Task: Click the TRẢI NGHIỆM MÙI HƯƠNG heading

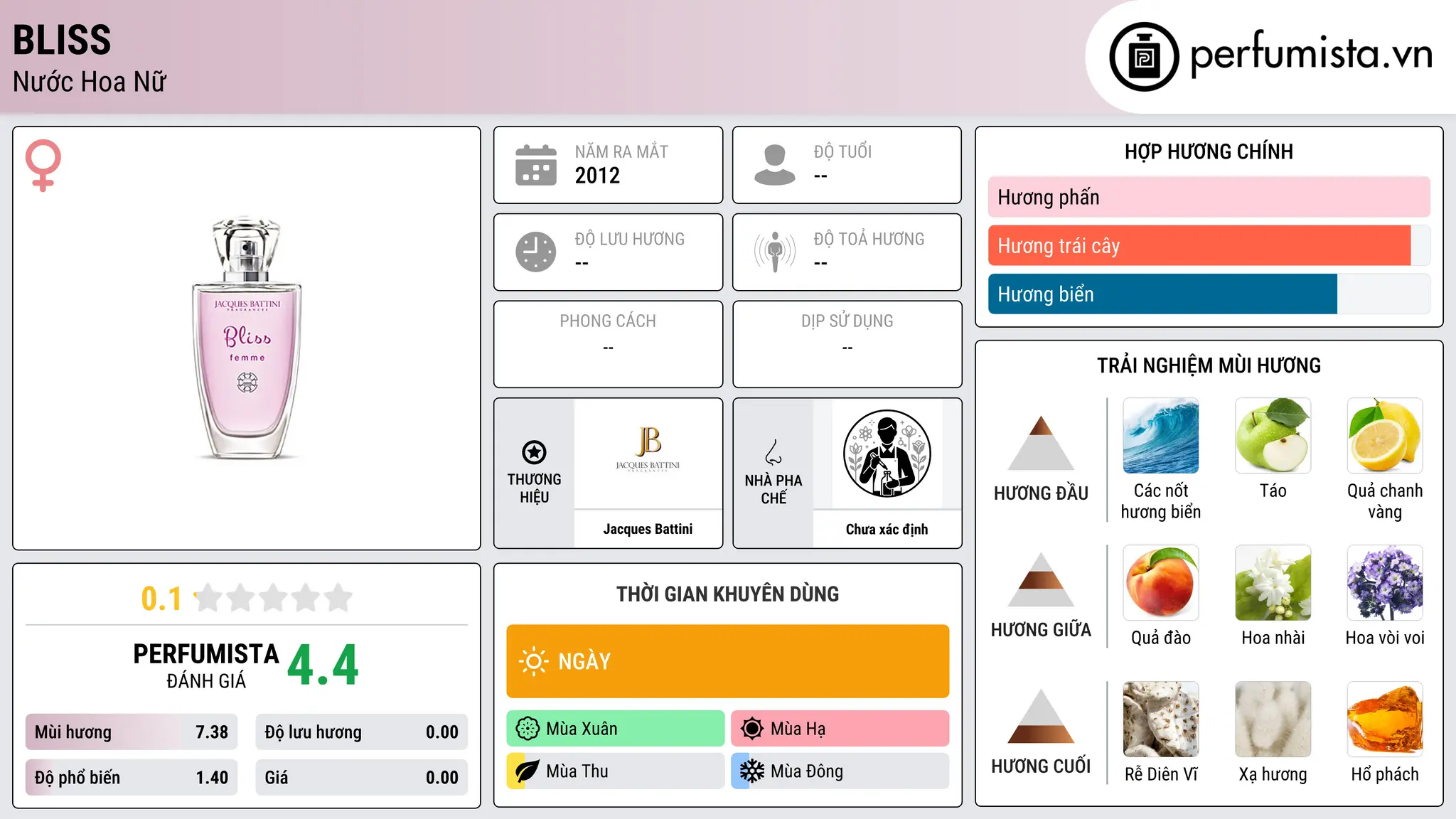Action: (x=1209, y=365)
